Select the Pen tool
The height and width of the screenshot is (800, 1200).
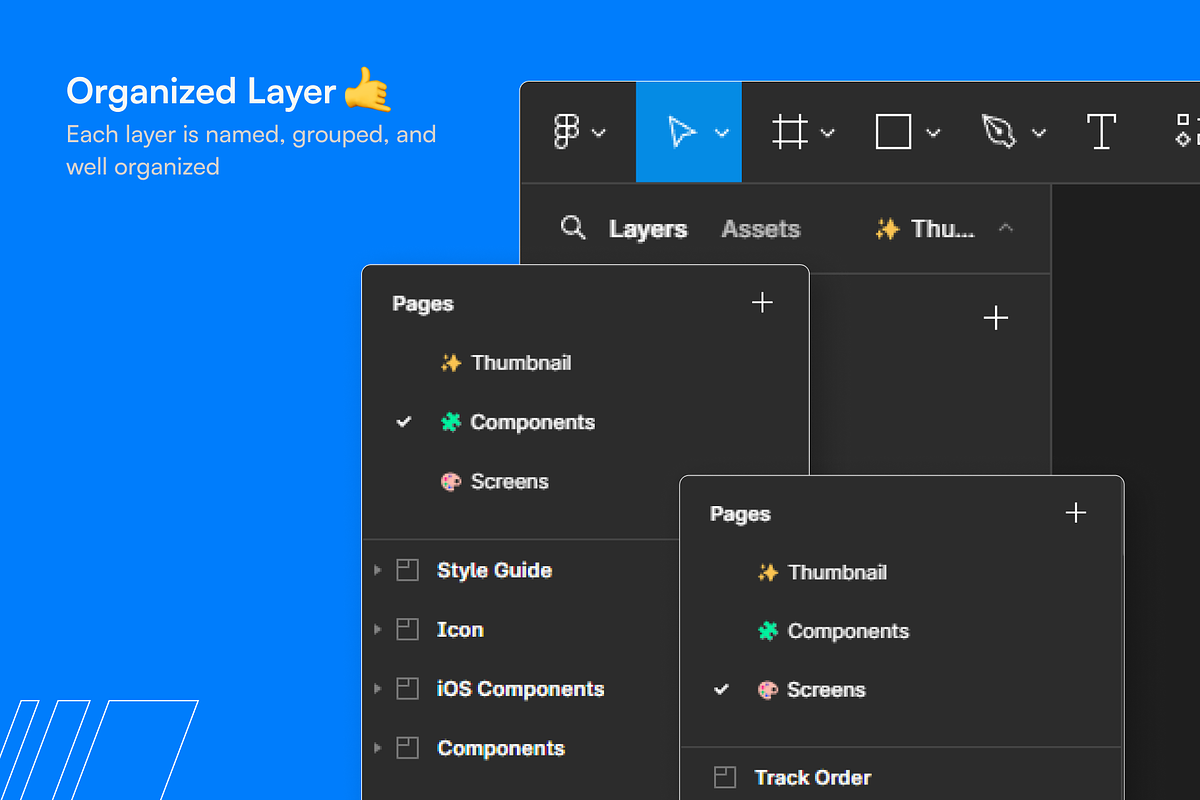pyautogui.click(x=998, y=132)
